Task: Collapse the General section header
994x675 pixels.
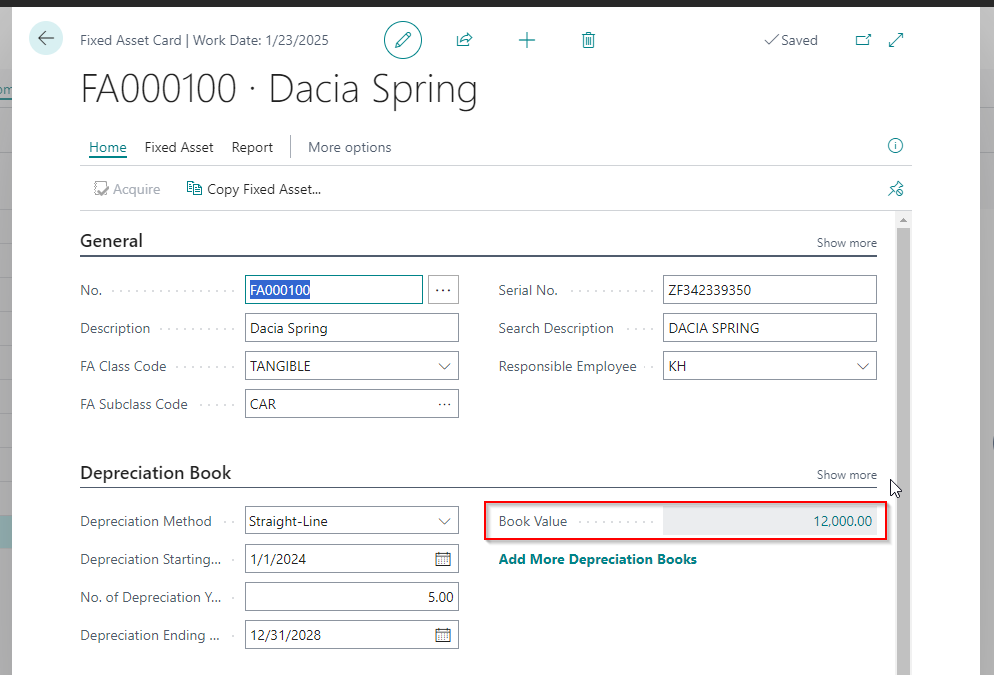Action: coord(111,241)
